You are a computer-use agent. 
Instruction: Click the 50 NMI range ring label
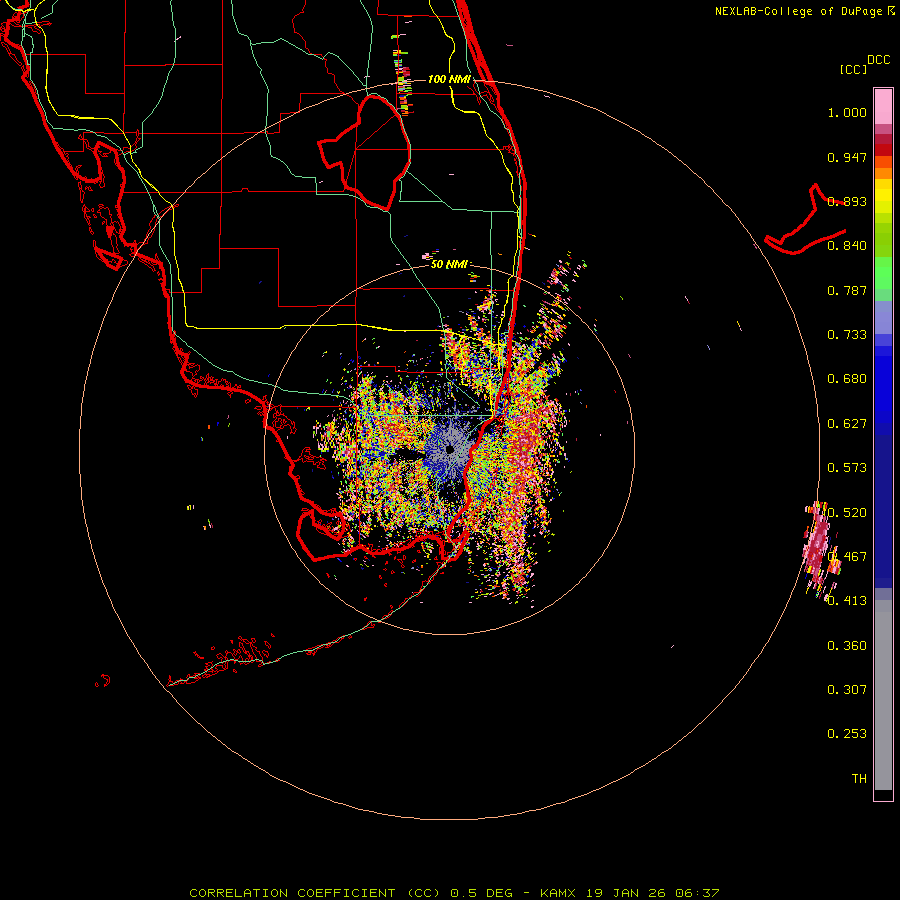pyautogui.click(x=448, y=265)
